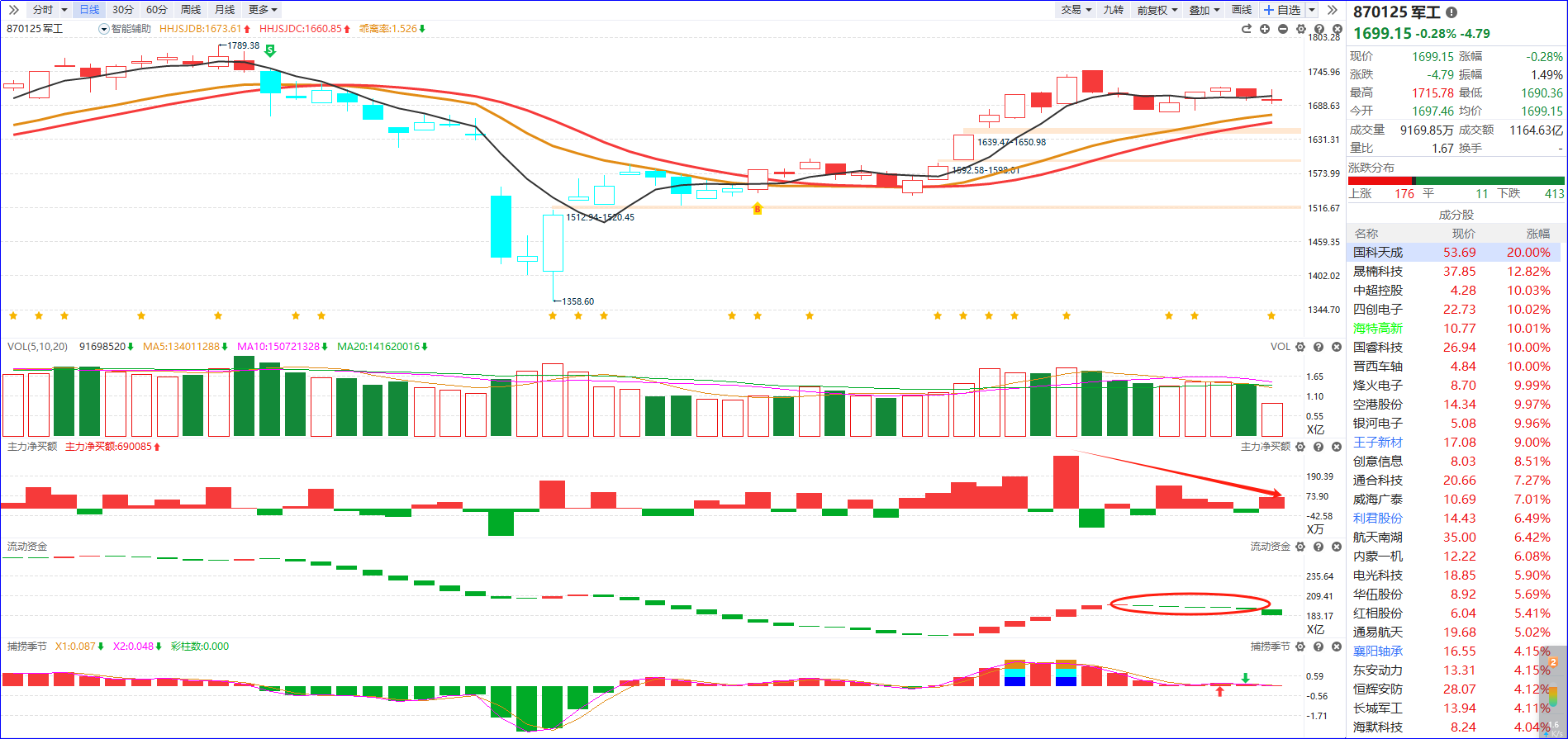Open 主力净买额 panel settings gear
This screenshot has width=1568, height=739.
coord(1300,447)
